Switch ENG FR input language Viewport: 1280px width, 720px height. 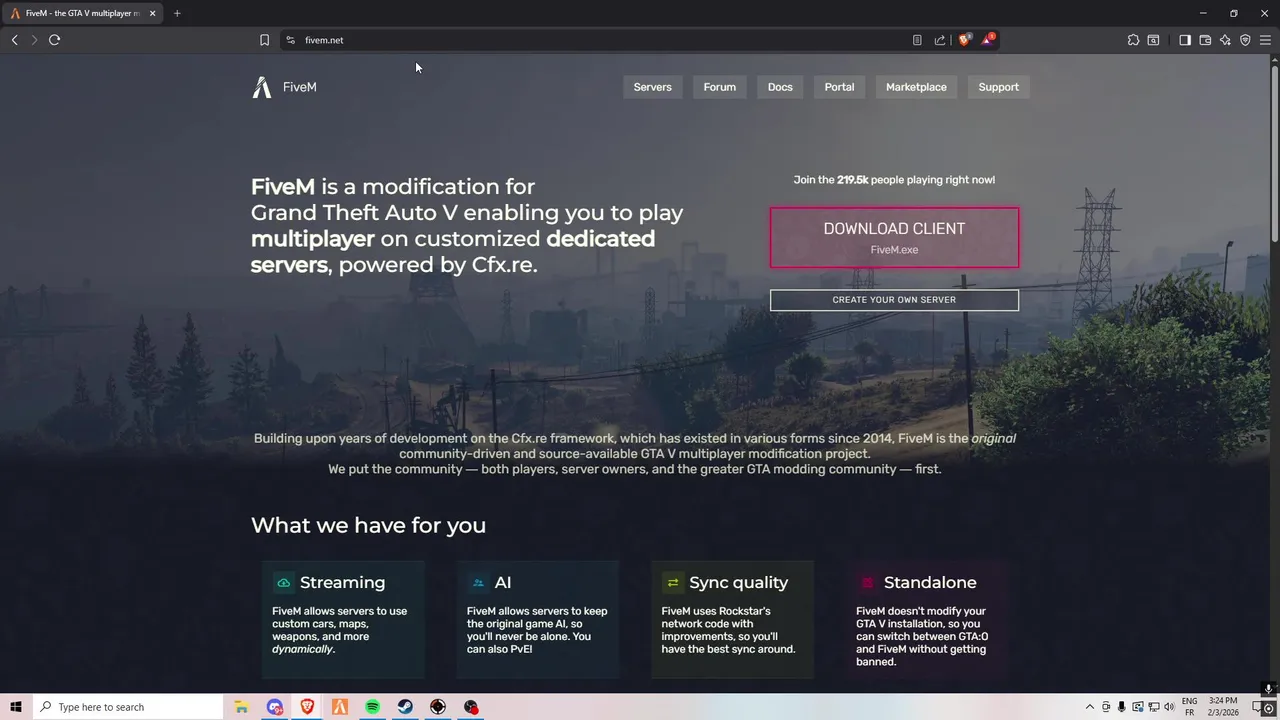(x=1190, y=707)
